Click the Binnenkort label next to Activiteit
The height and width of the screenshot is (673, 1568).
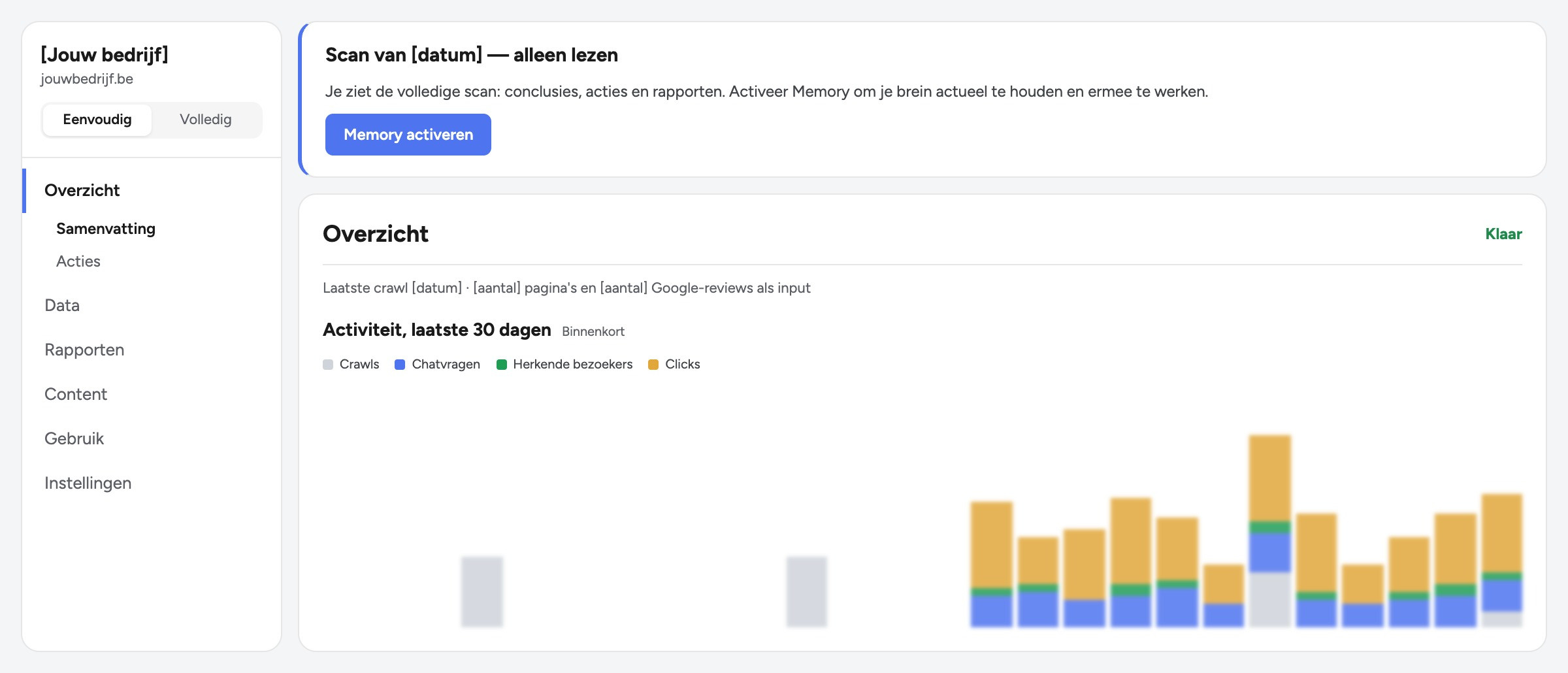(593, 331)
